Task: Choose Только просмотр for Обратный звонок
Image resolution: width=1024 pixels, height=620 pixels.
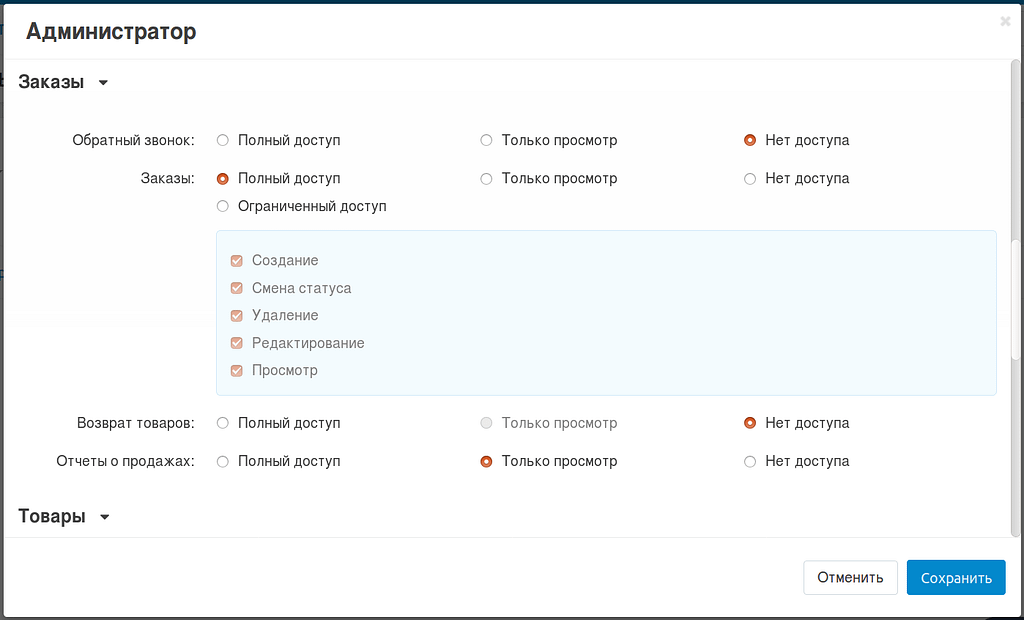Action: [x=487, y=140]
